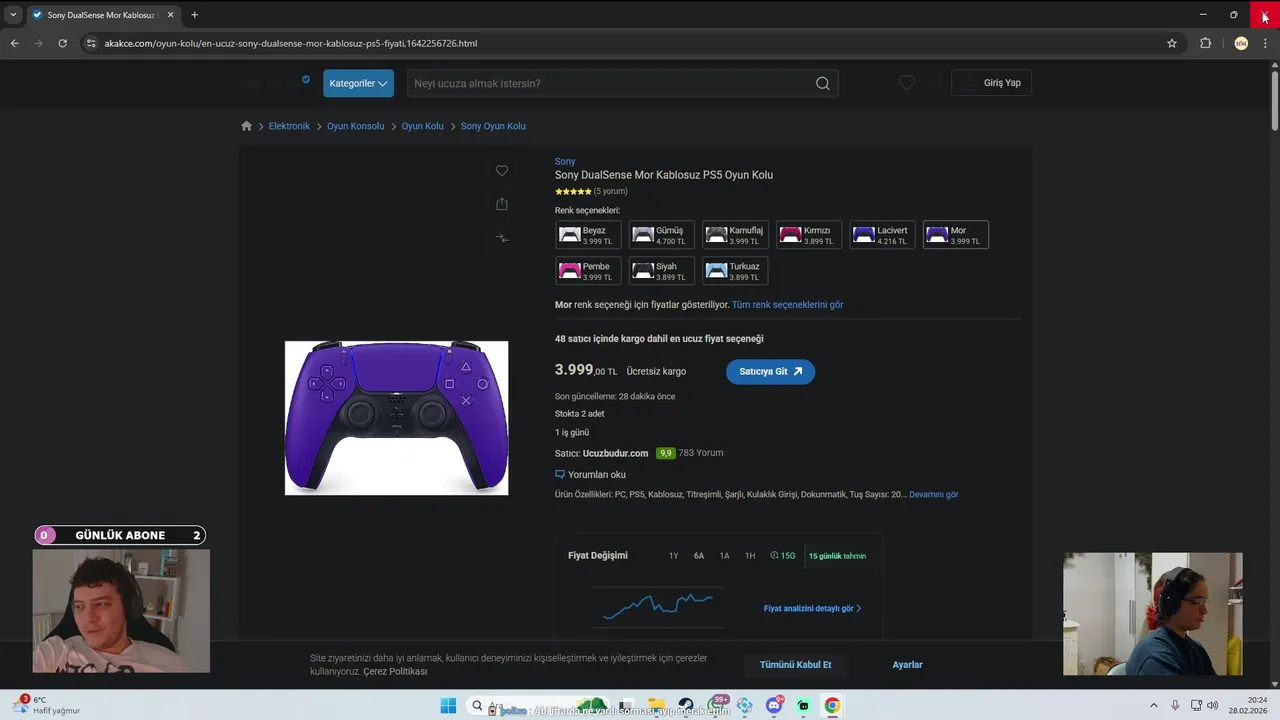Viewport: 1280px width, 720px height.
Task: Select the Mor color option
Action: coord(956,235)
